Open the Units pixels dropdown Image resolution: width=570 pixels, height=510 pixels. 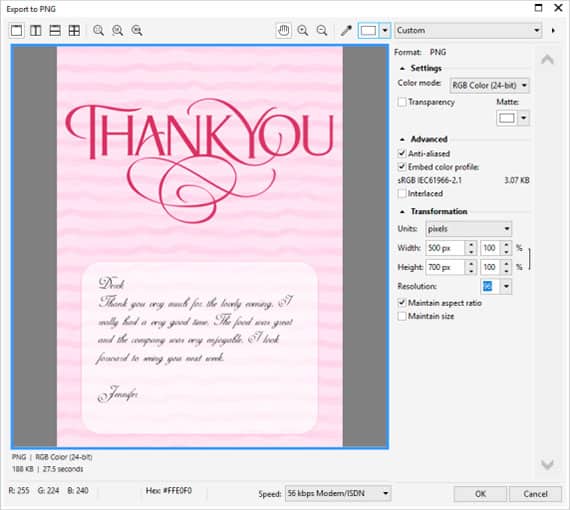pos(469,229)
